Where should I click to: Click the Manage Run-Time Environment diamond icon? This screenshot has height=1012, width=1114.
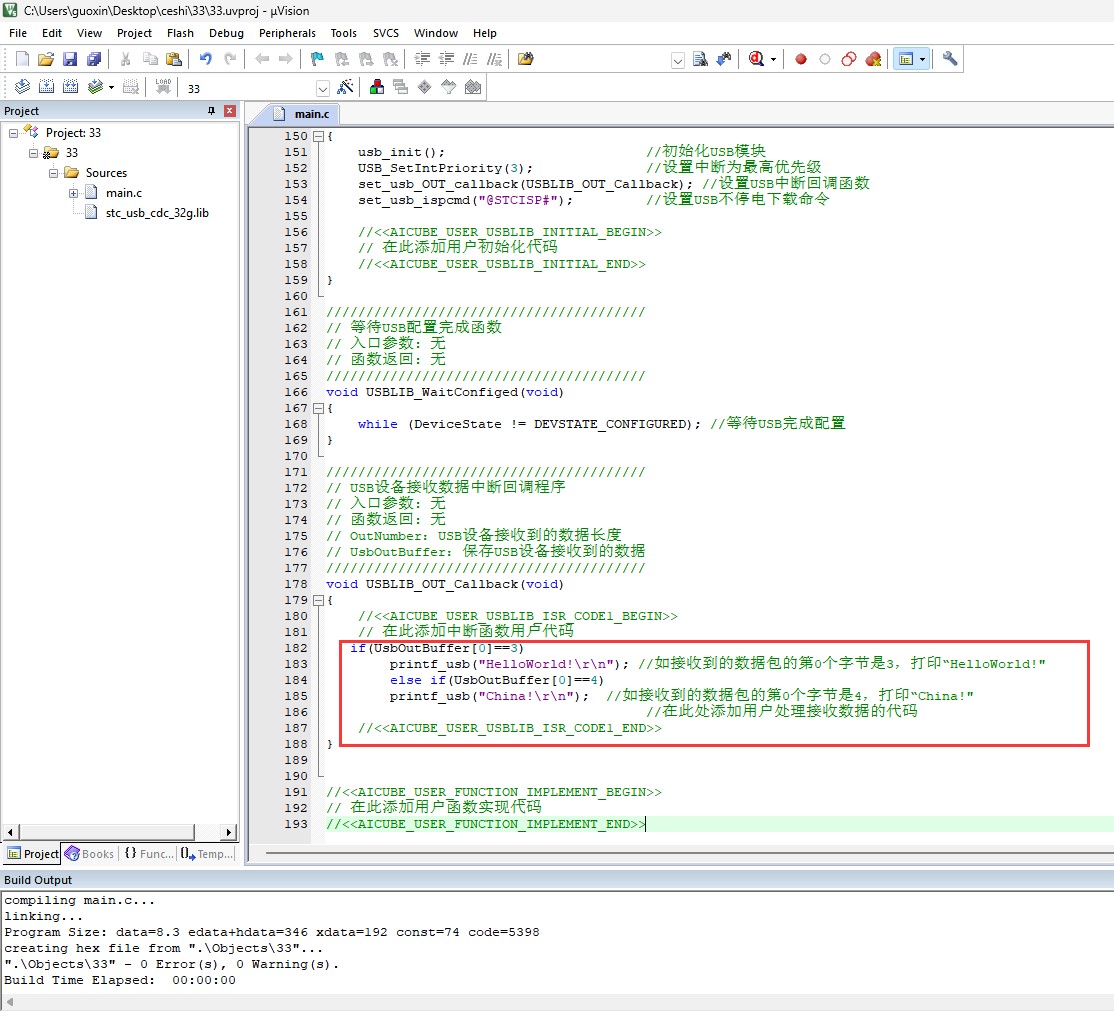pos(425,87)
